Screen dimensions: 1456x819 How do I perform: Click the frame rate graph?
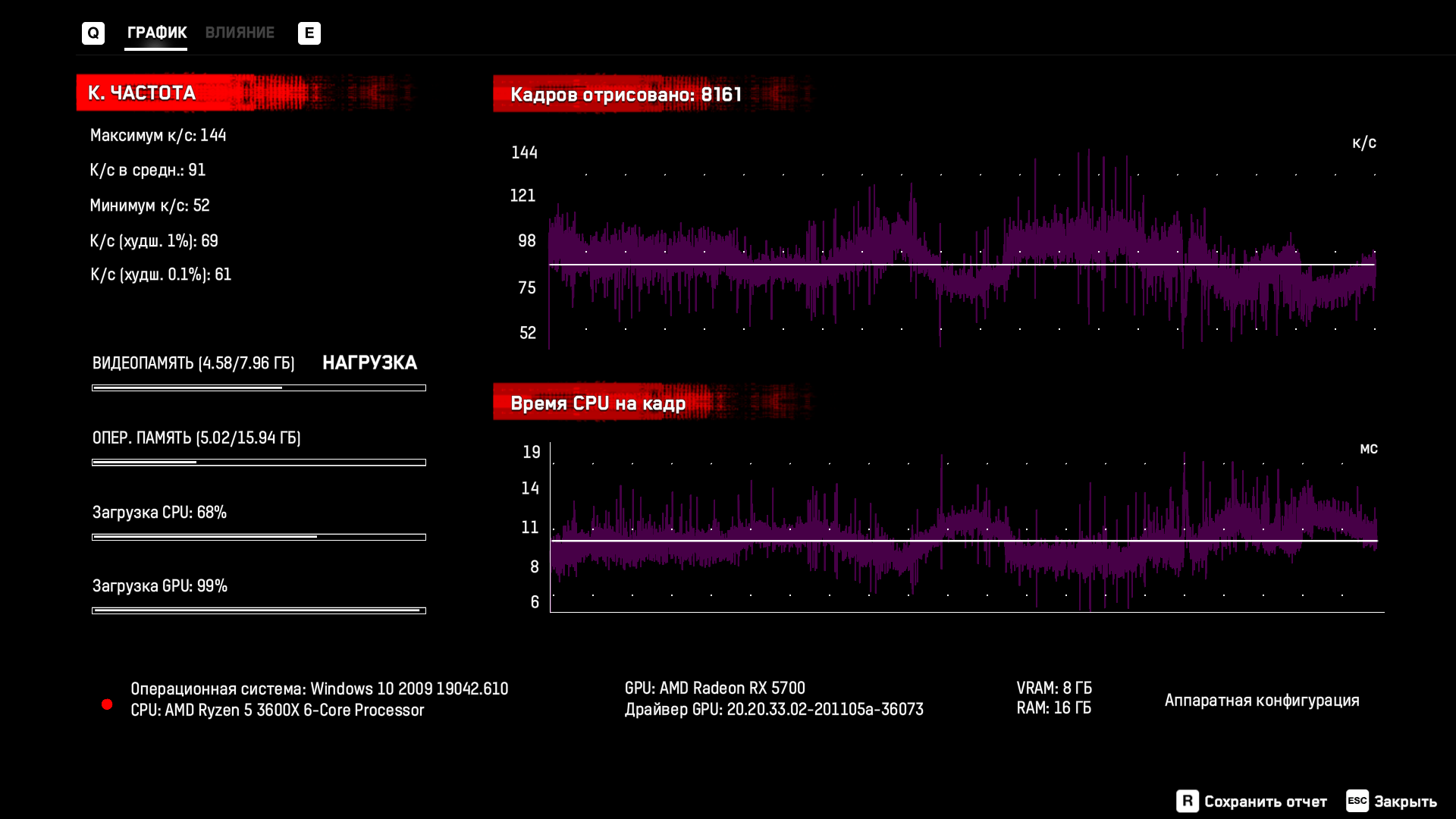pyautogui.click(x=962, y=250)
